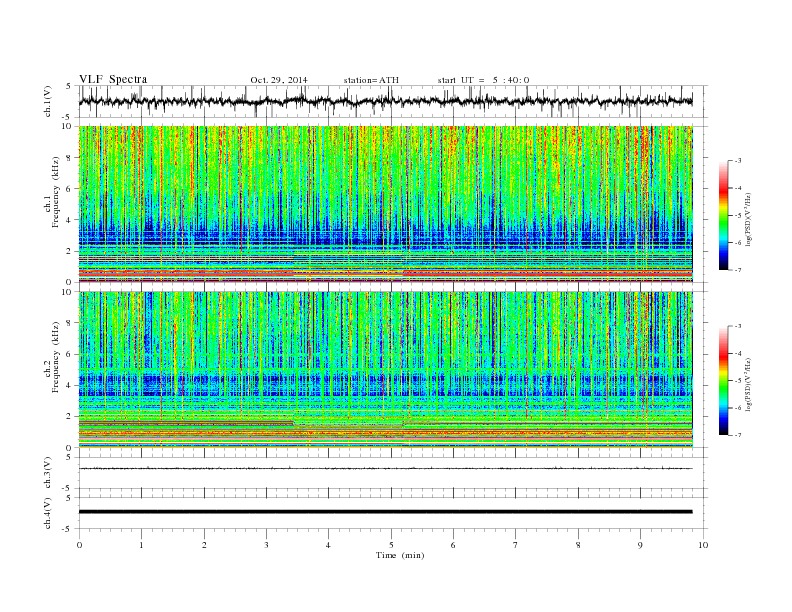Click the "2" tick on the time axis
Screen dimensions: 792x612
[x=204, y=545]
